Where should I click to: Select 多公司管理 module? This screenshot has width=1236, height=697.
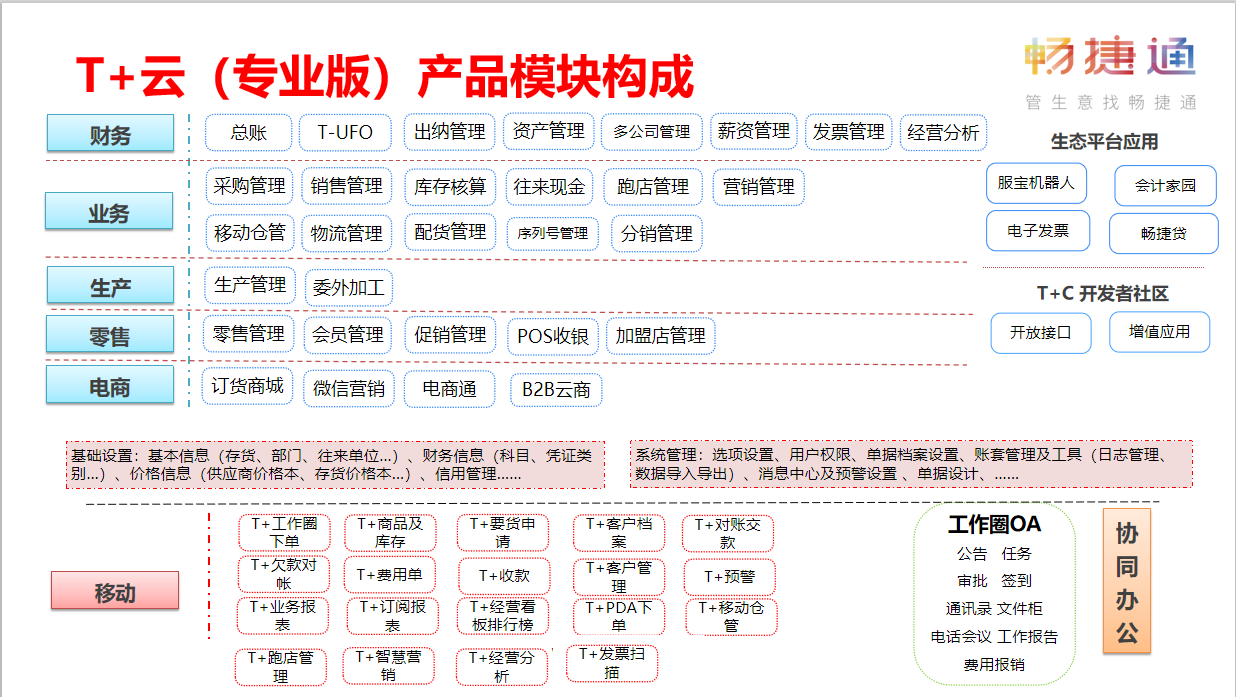point(652,132)
